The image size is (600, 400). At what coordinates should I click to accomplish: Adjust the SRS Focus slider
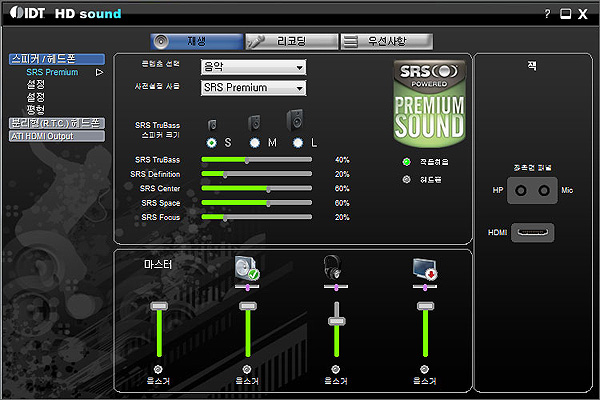click(256, 217)
